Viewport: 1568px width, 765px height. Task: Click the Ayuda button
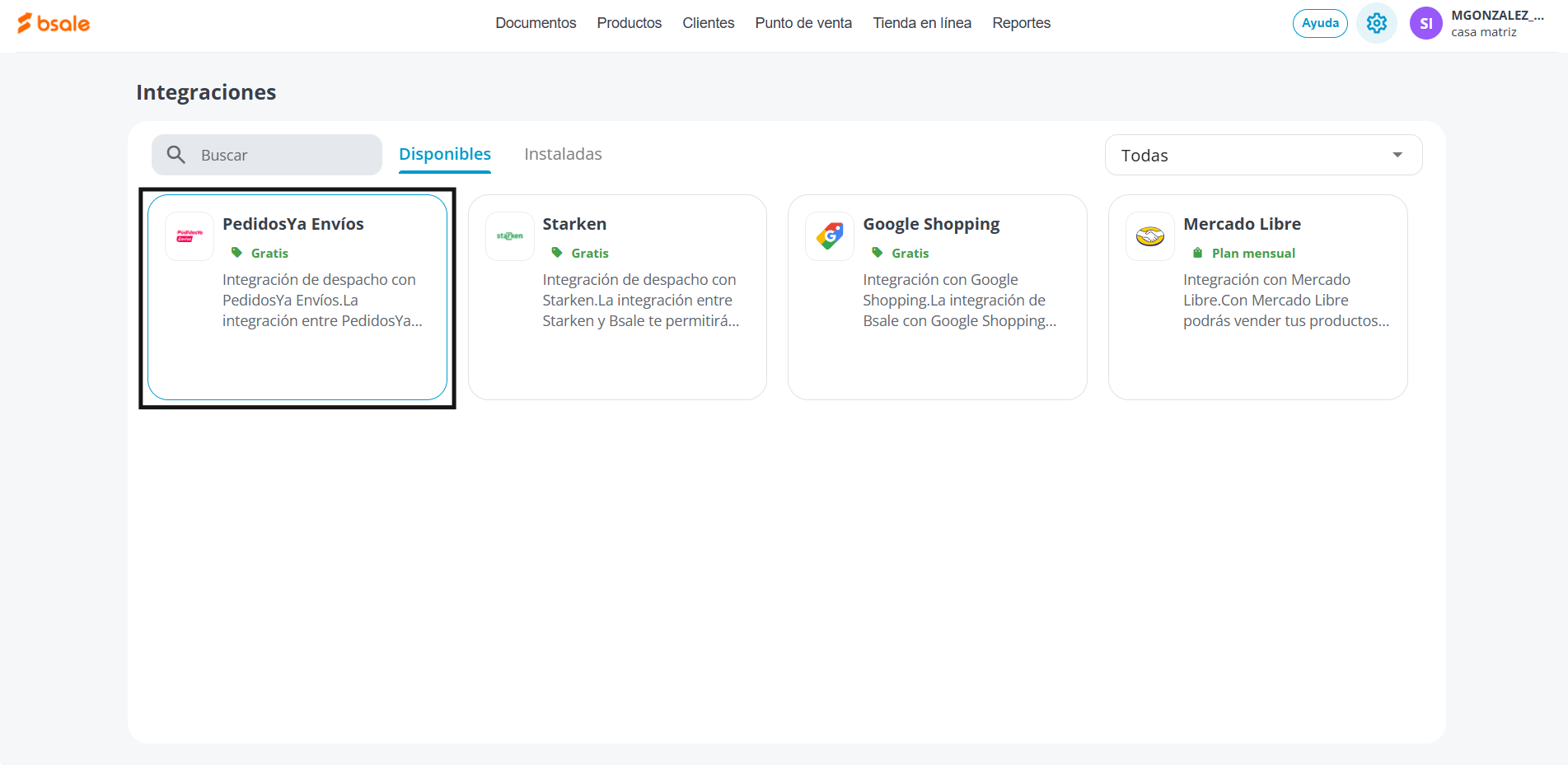[x=1320, y=23]
